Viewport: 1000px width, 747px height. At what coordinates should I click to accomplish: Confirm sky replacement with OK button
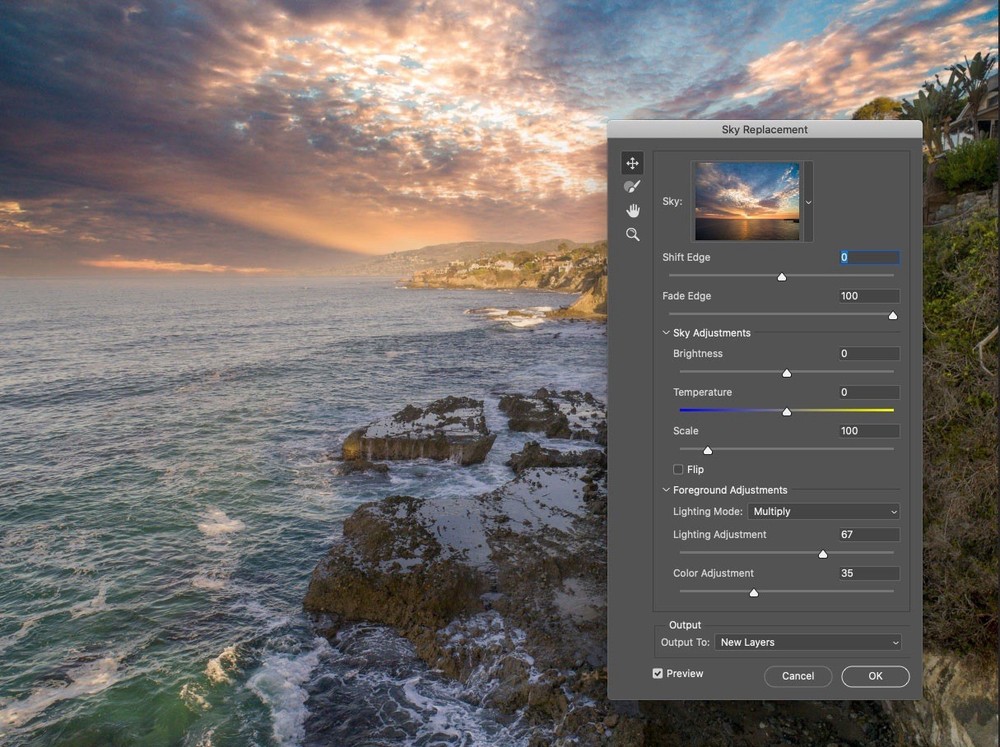click(x=874, y=676)
